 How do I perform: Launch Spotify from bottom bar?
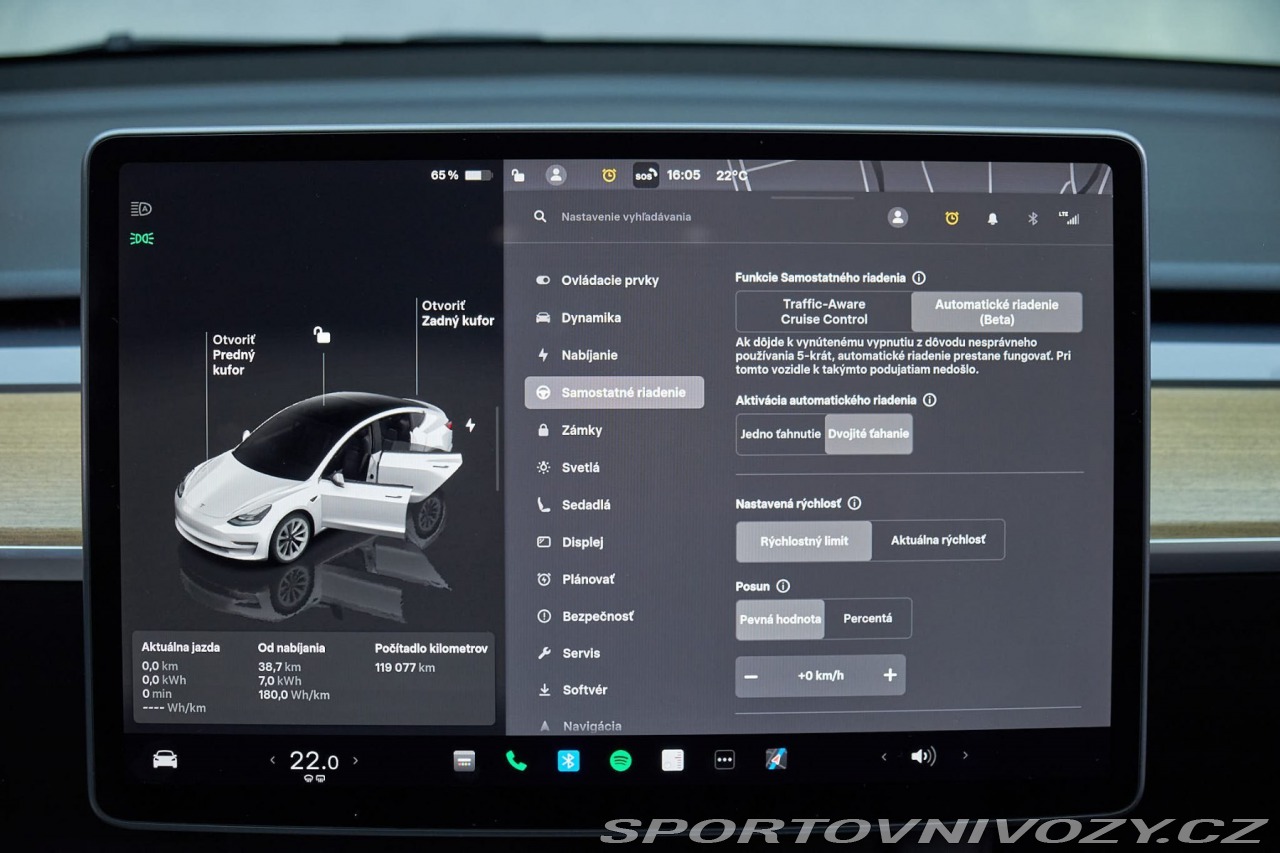click(x=620, y=760)
